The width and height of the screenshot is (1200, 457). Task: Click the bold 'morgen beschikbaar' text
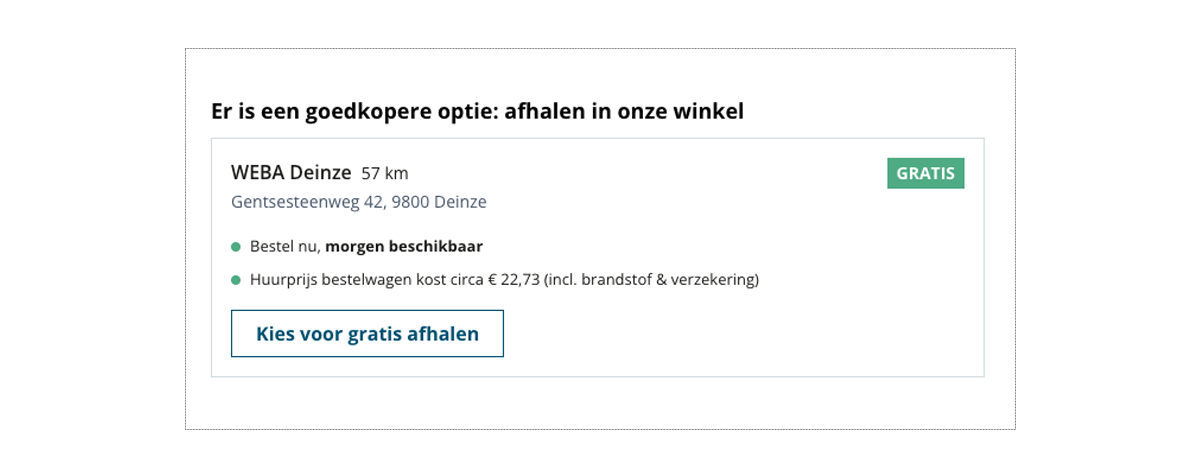404,246
